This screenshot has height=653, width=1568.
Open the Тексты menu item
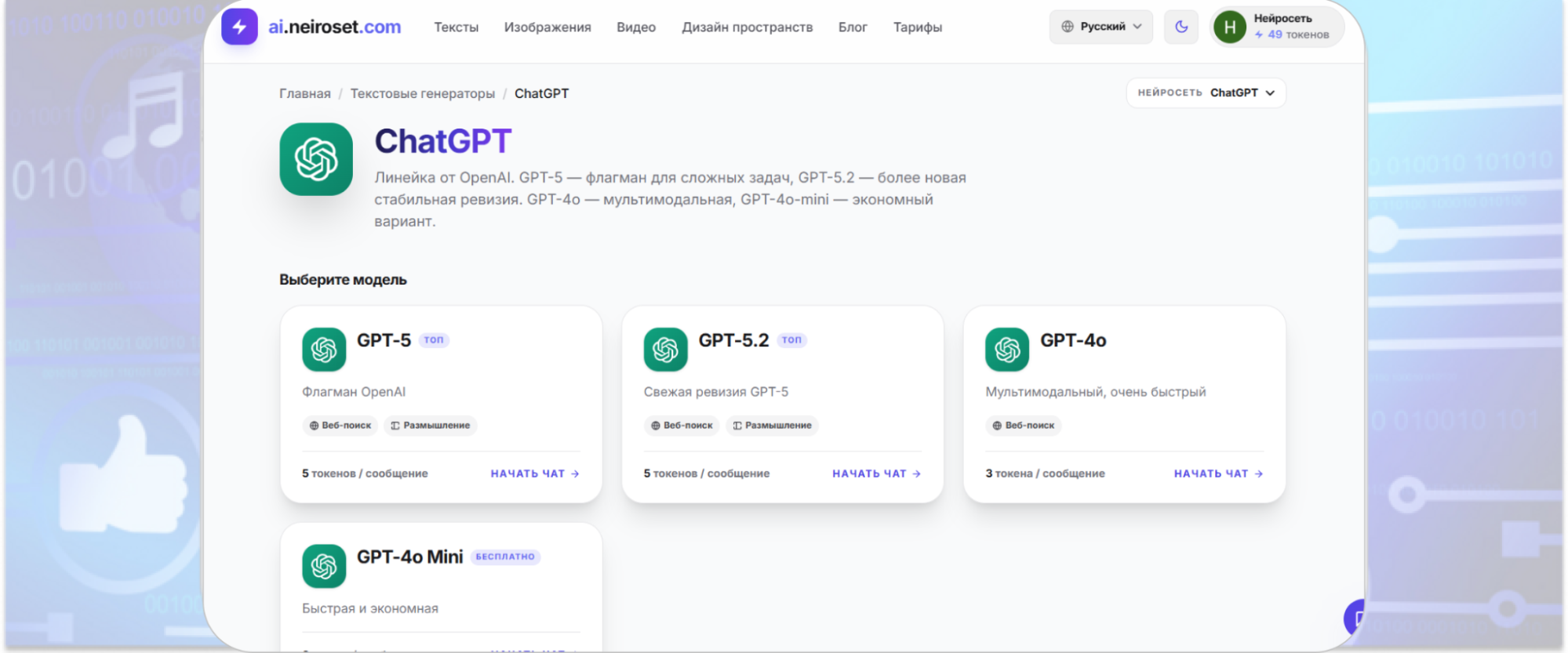tap(457, 27)
